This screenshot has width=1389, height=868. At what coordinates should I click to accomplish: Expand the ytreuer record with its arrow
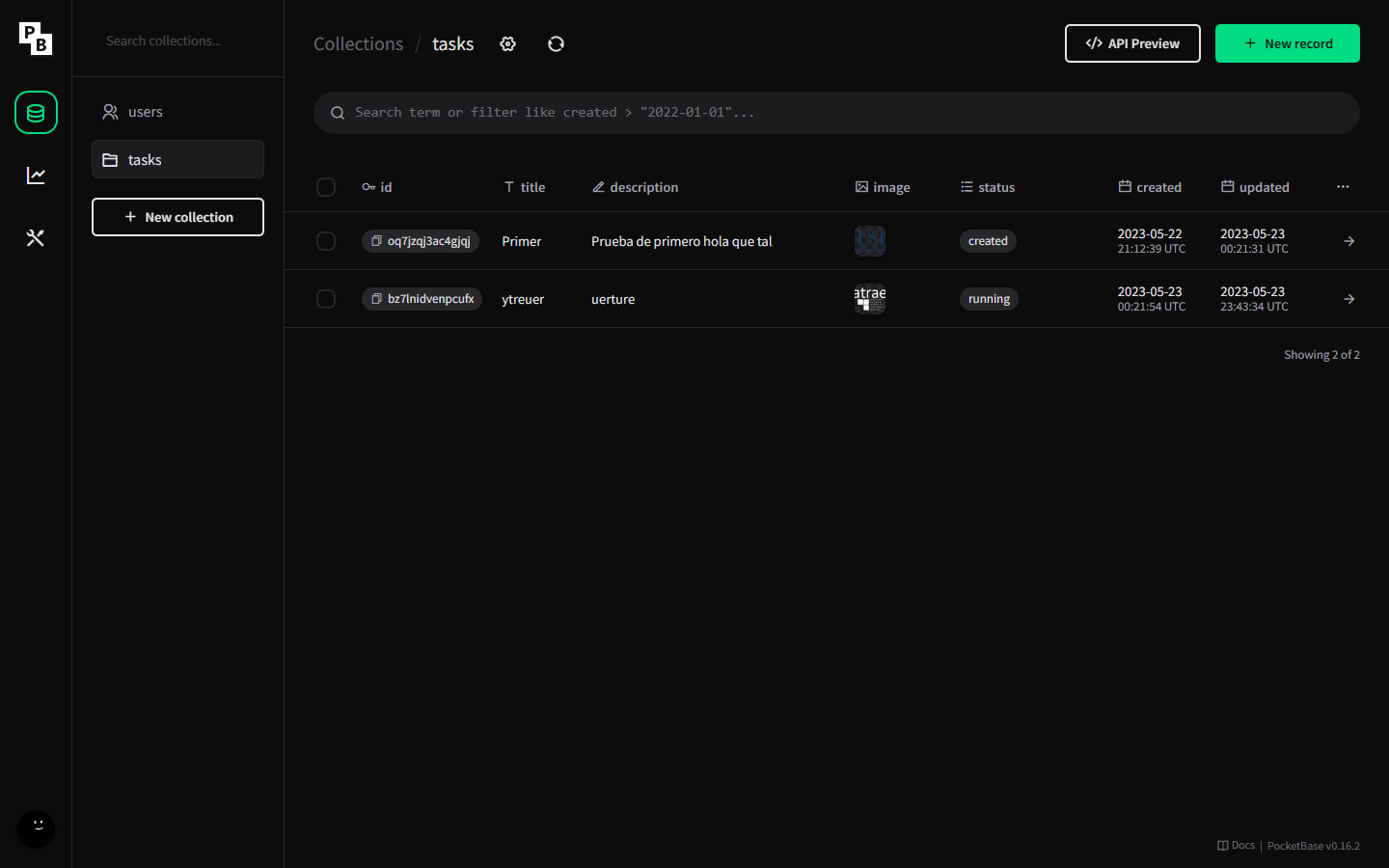pyautogui.click(x=1348, y=299)
